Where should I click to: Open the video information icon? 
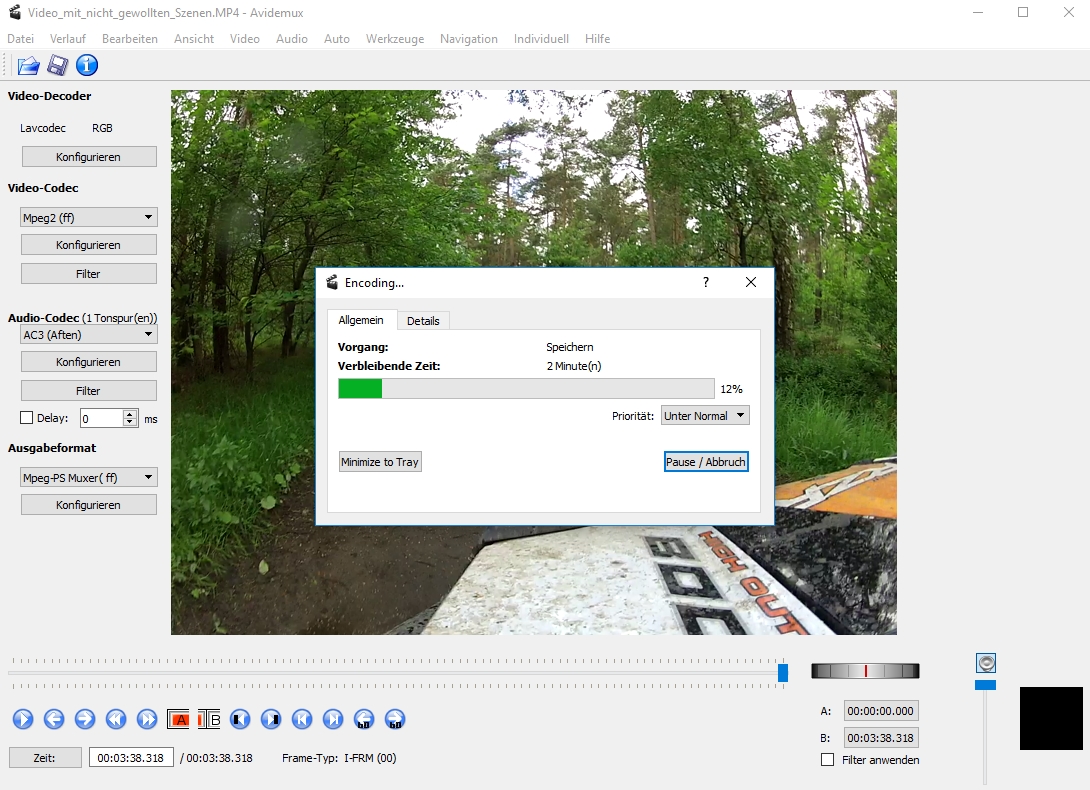click(87, 66)
